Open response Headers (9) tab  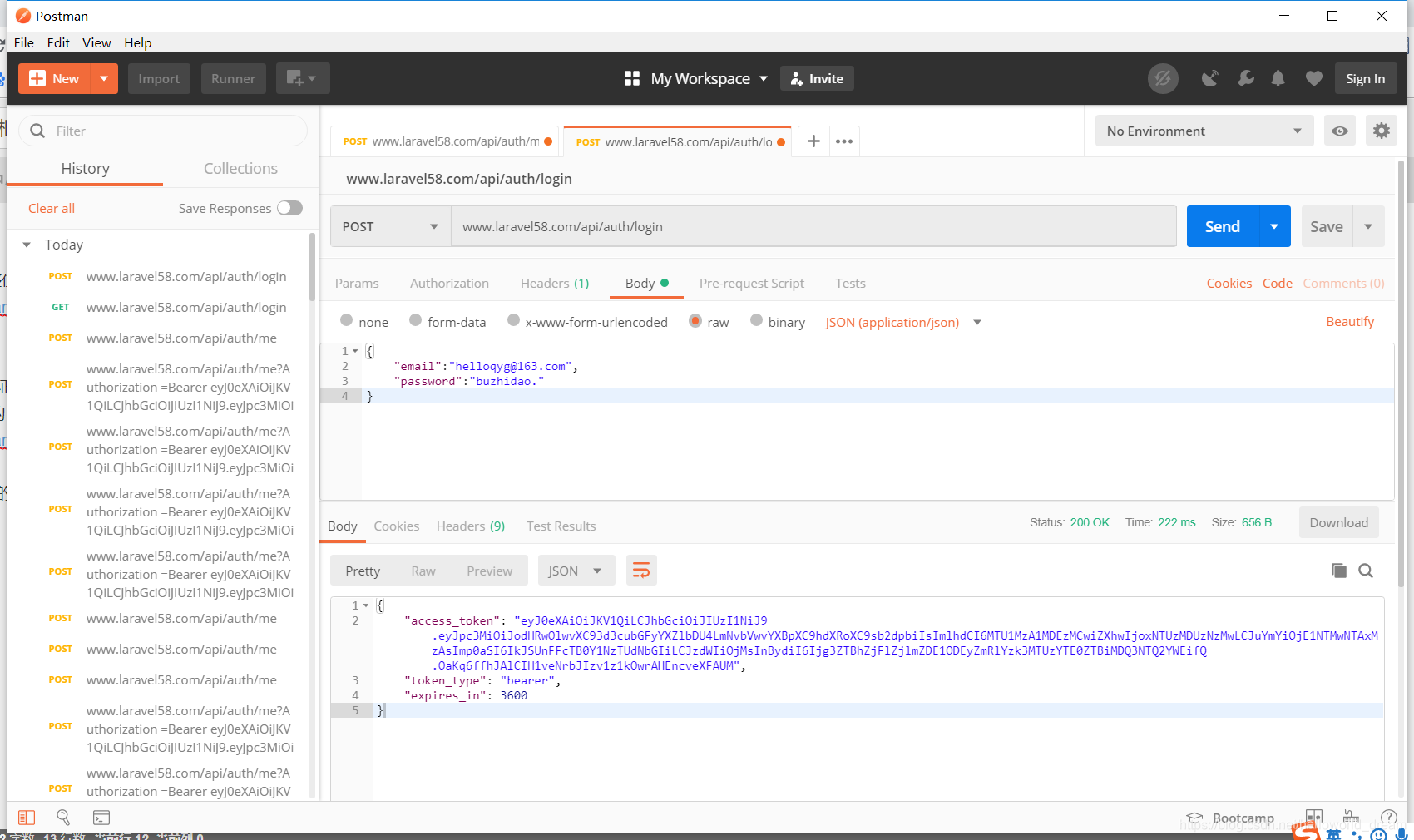tap(471, 526)
